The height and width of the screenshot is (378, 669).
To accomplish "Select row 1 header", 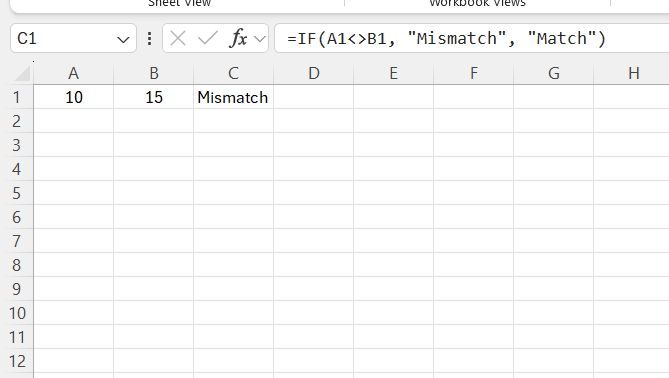I will [x=17, y=97].
